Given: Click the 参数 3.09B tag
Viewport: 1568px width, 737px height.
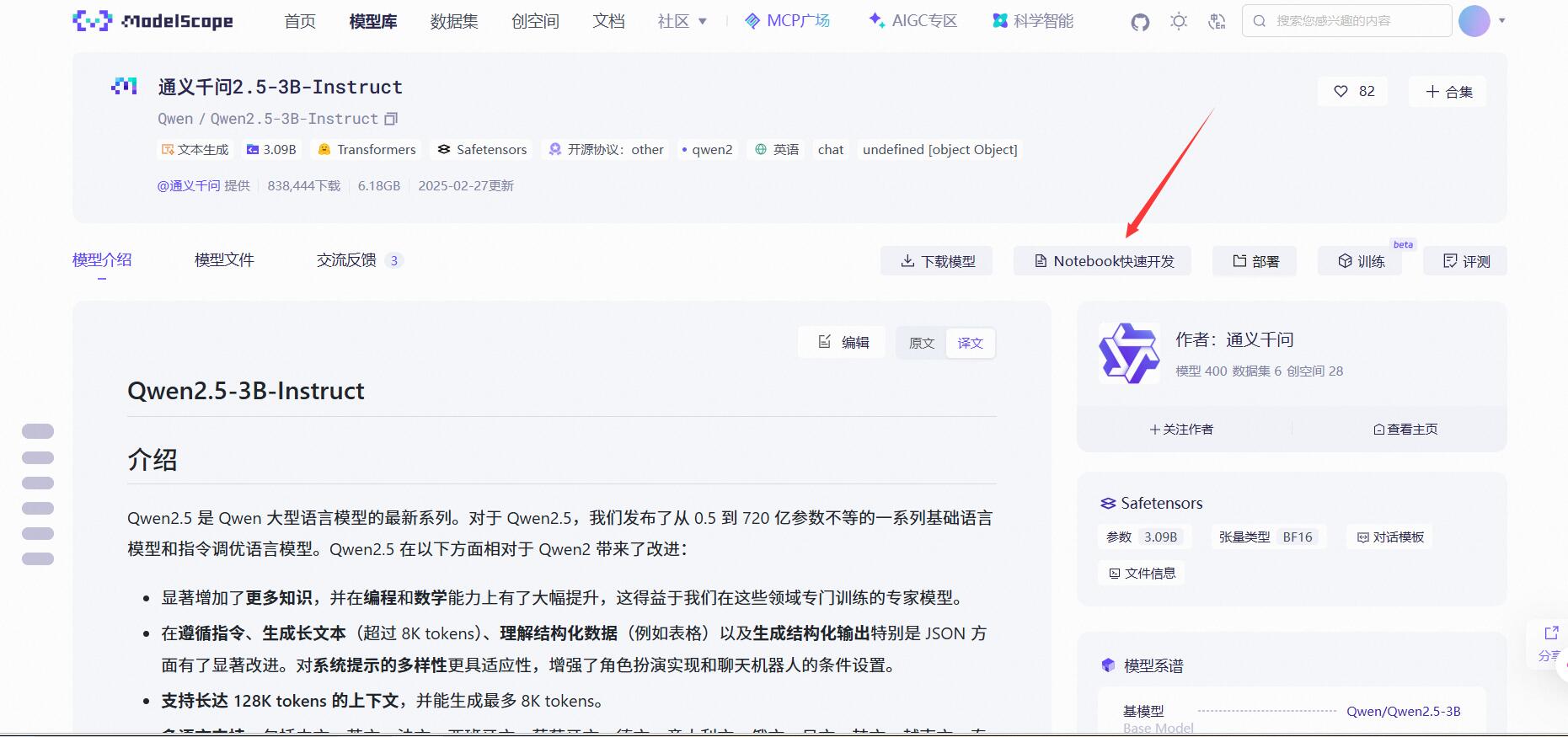Looking at the screenshot, I should (x=1143, y=537).
